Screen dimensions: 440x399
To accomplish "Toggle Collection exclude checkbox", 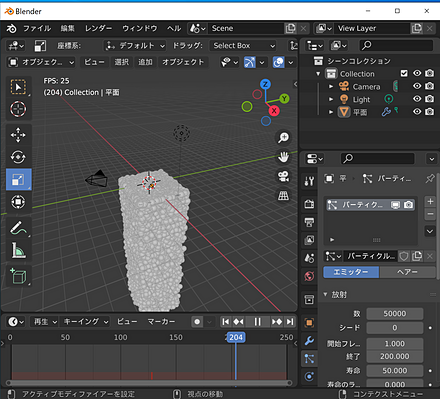I will click(x=404, y=73).
